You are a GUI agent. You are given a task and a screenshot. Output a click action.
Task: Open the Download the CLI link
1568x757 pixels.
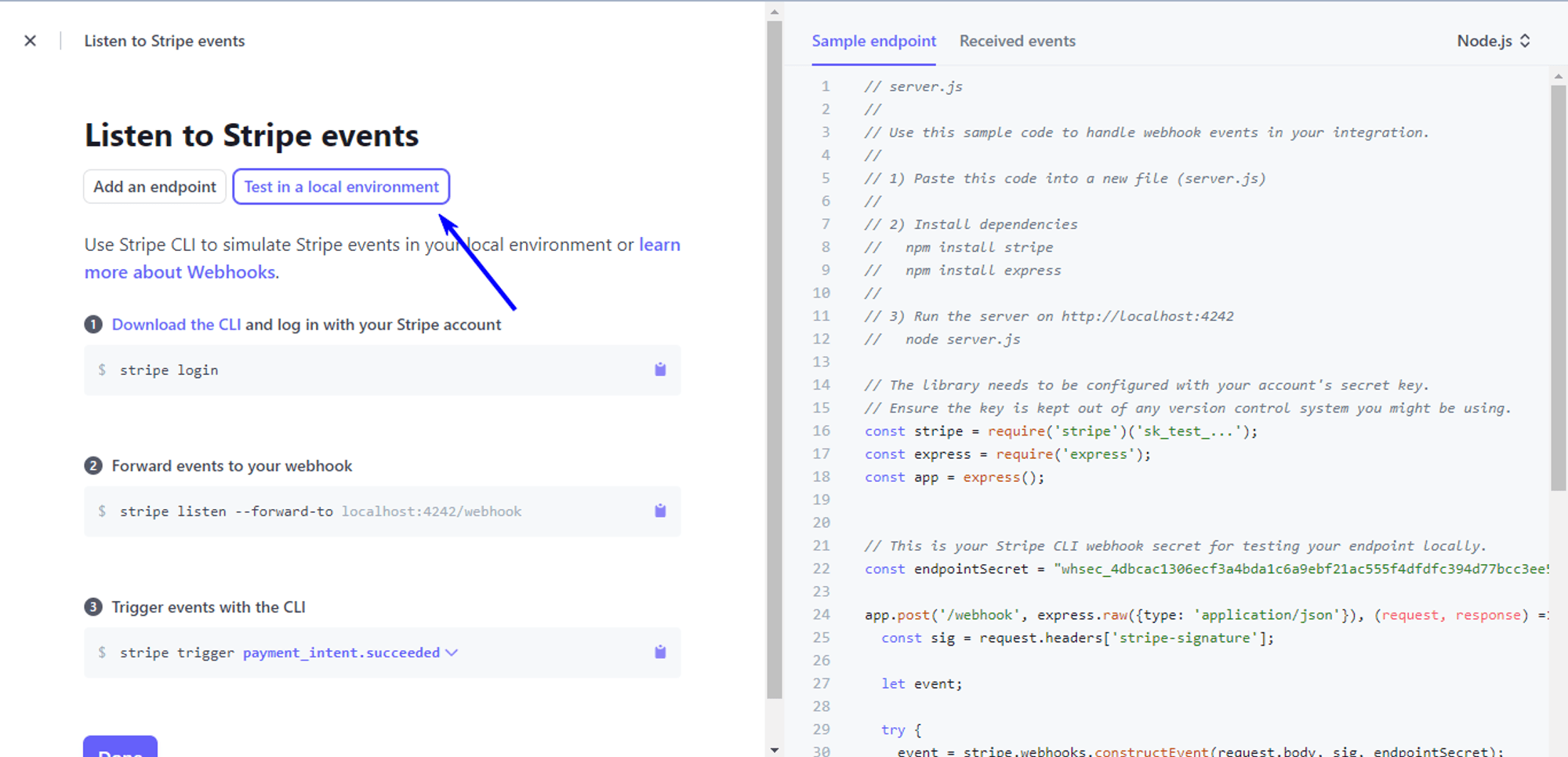click(176, 325)
